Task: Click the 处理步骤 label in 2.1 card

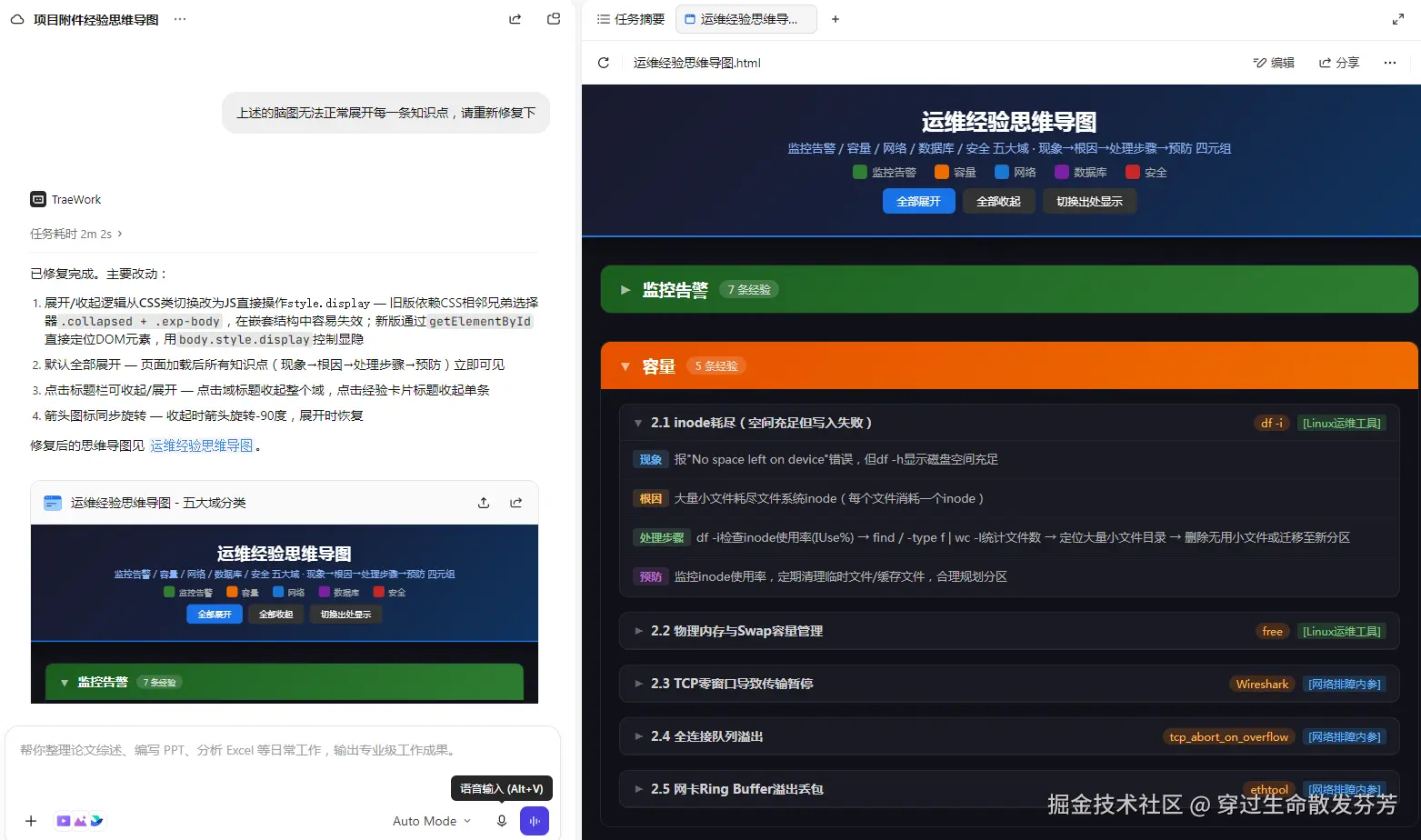Action: pyautogui.click(x=662, y=537)
